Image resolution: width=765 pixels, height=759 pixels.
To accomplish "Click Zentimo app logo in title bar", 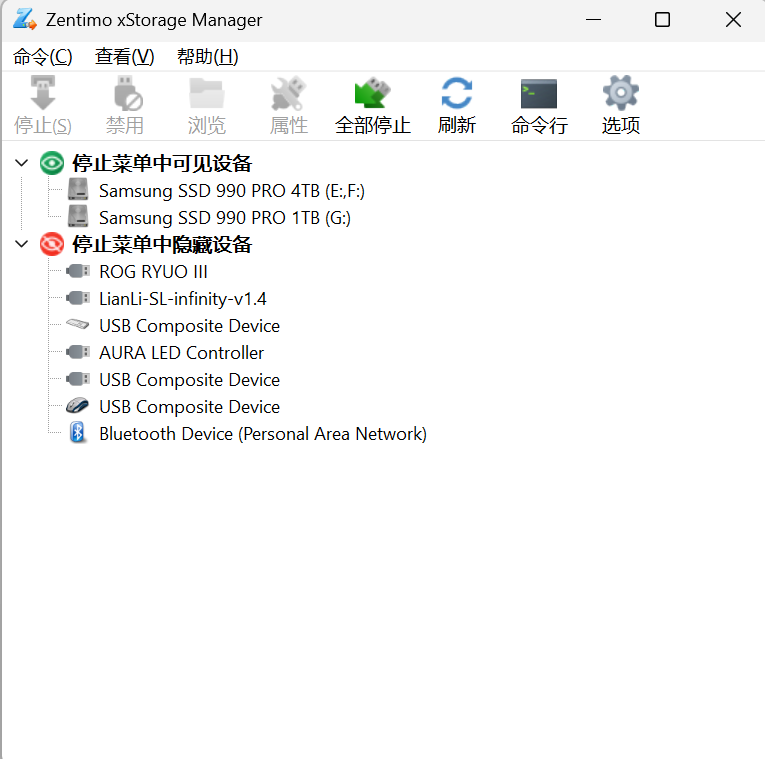I will click(24, 19).
